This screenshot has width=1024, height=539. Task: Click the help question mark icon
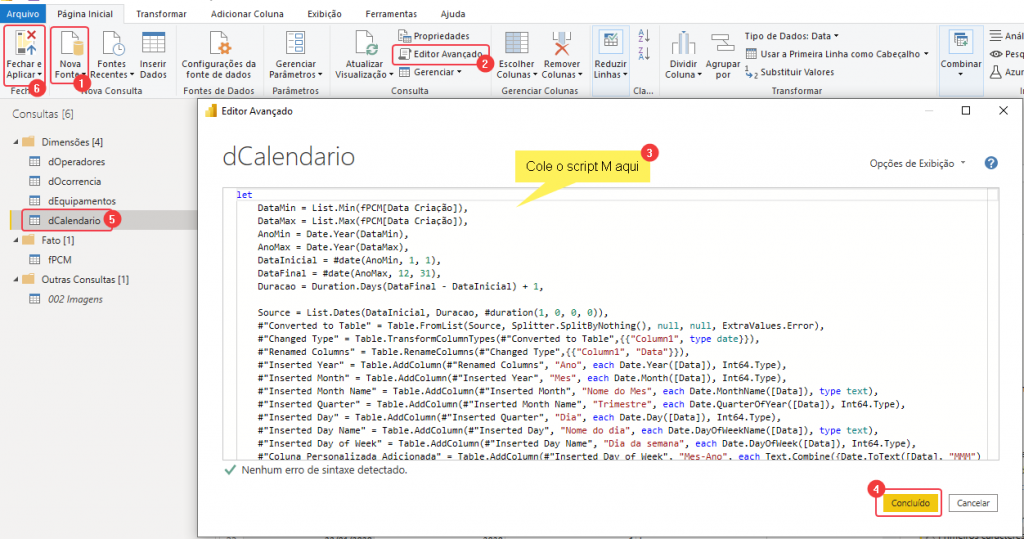tap(991, 162)
